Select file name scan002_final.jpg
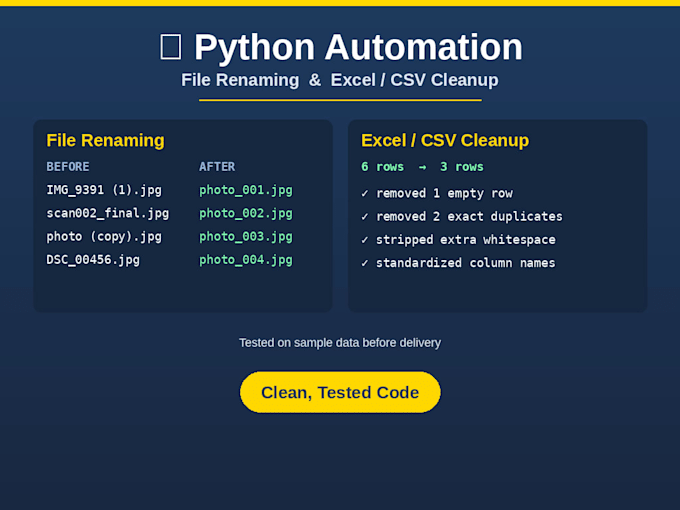 click(x=108, y=213)
